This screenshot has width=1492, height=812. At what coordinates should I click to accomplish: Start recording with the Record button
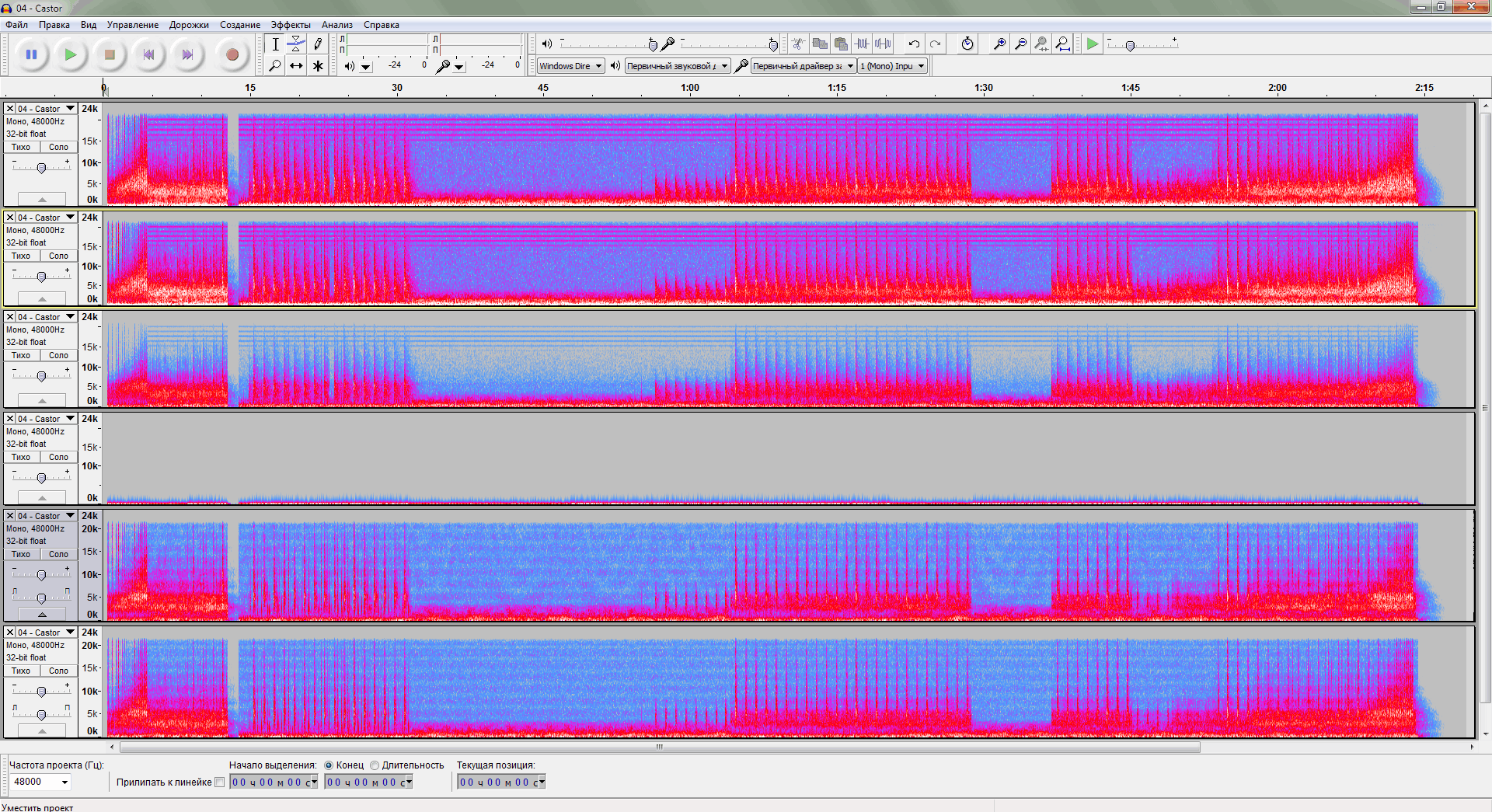pyautogui.click(x=232, y=54)
